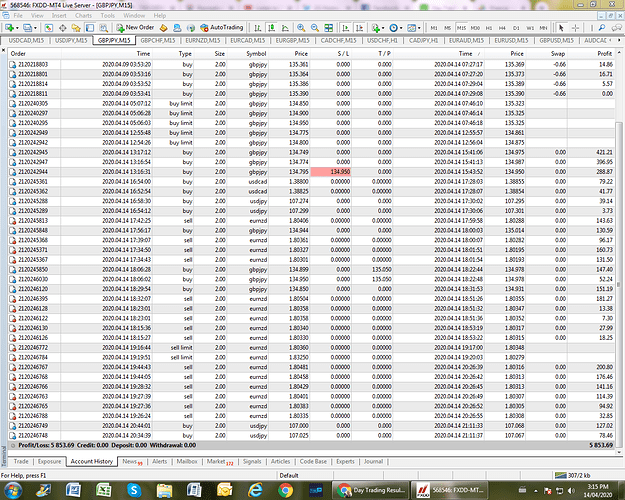Open Excel from the taskbar

tap(103, 490)
